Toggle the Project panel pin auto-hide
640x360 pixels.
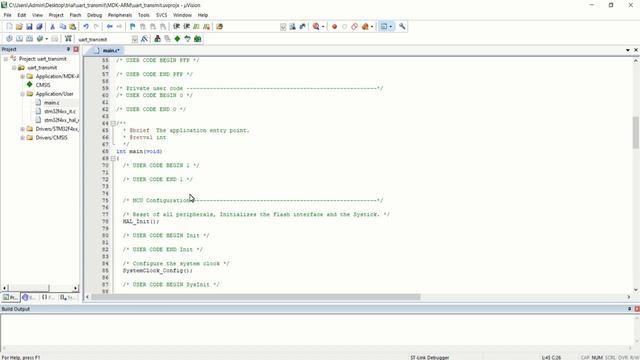click(68, 49)
